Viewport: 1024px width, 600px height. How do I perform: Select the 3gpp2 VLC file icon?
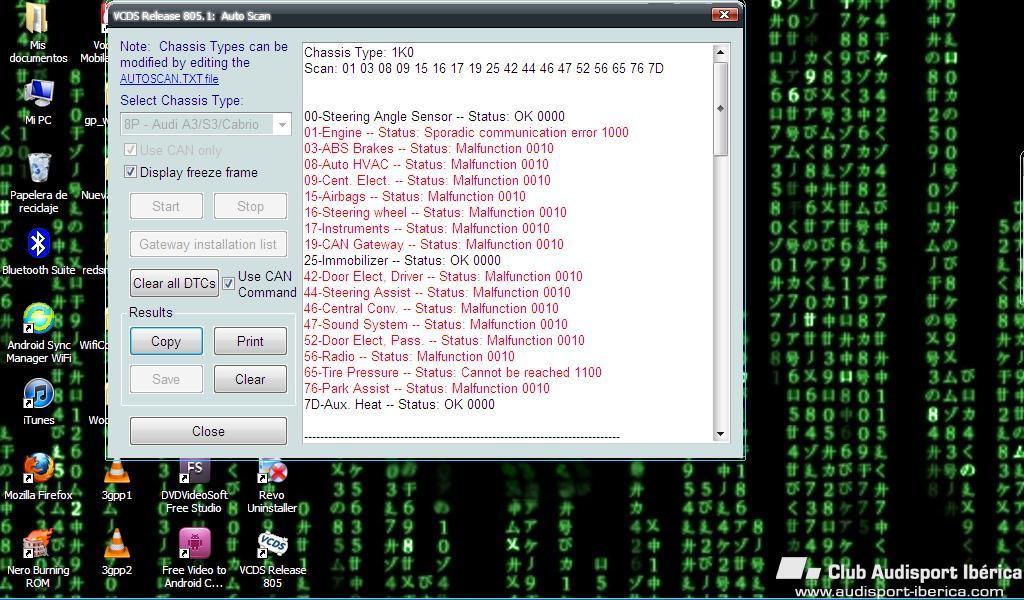click(116, 545)
